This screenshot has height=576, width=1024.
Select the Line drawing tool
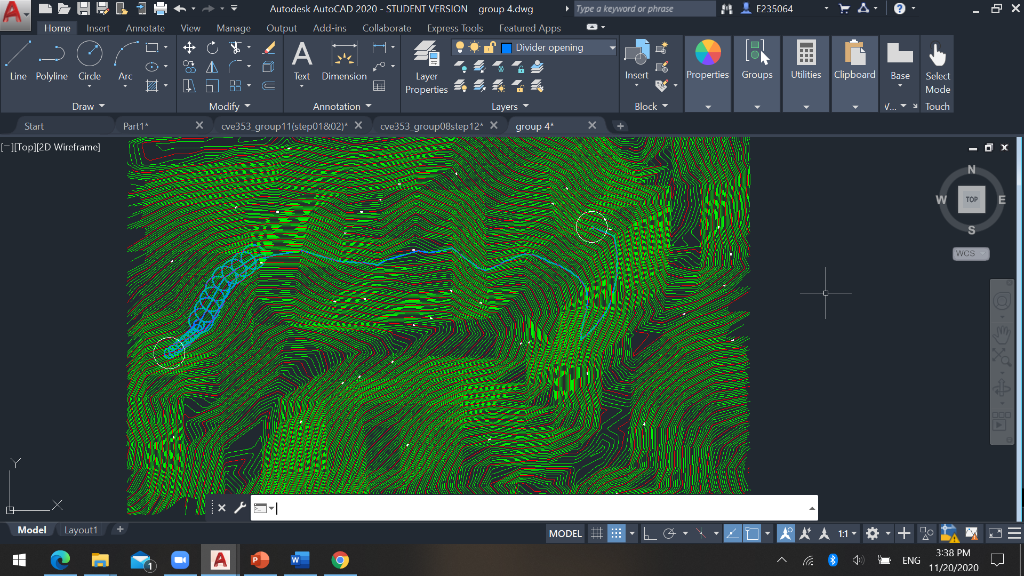coord(18,61)
